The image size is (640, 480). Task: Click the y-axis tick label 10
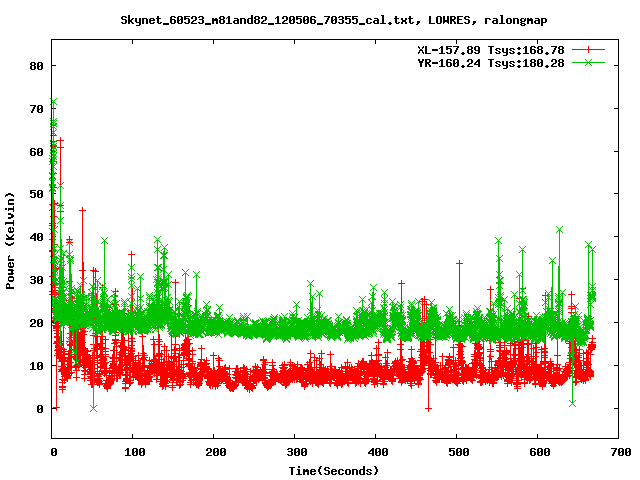click(x=36, y=366)
